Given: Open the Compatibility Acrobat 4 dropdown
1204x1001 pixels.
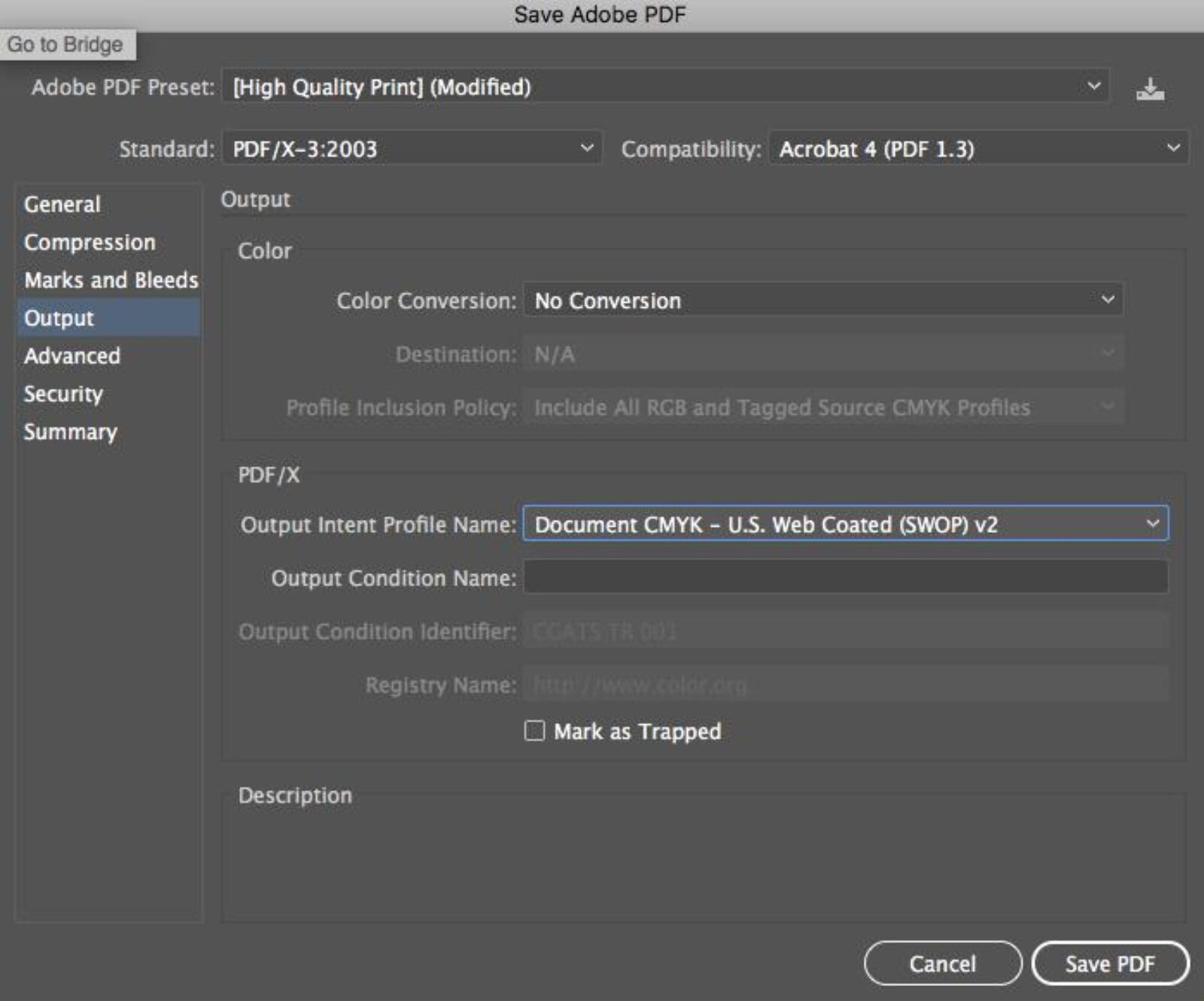Looking at the screenshot, I should [x=978, y=148].
